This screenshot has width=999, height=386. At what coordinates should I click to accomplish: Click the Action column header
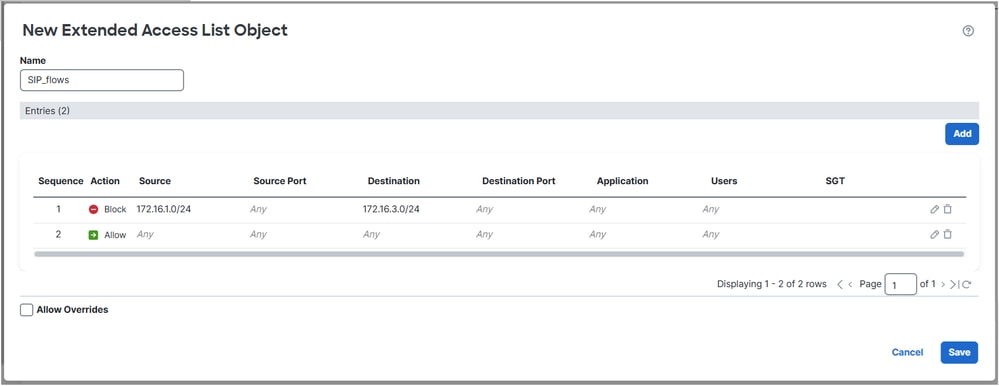(105, 181)
